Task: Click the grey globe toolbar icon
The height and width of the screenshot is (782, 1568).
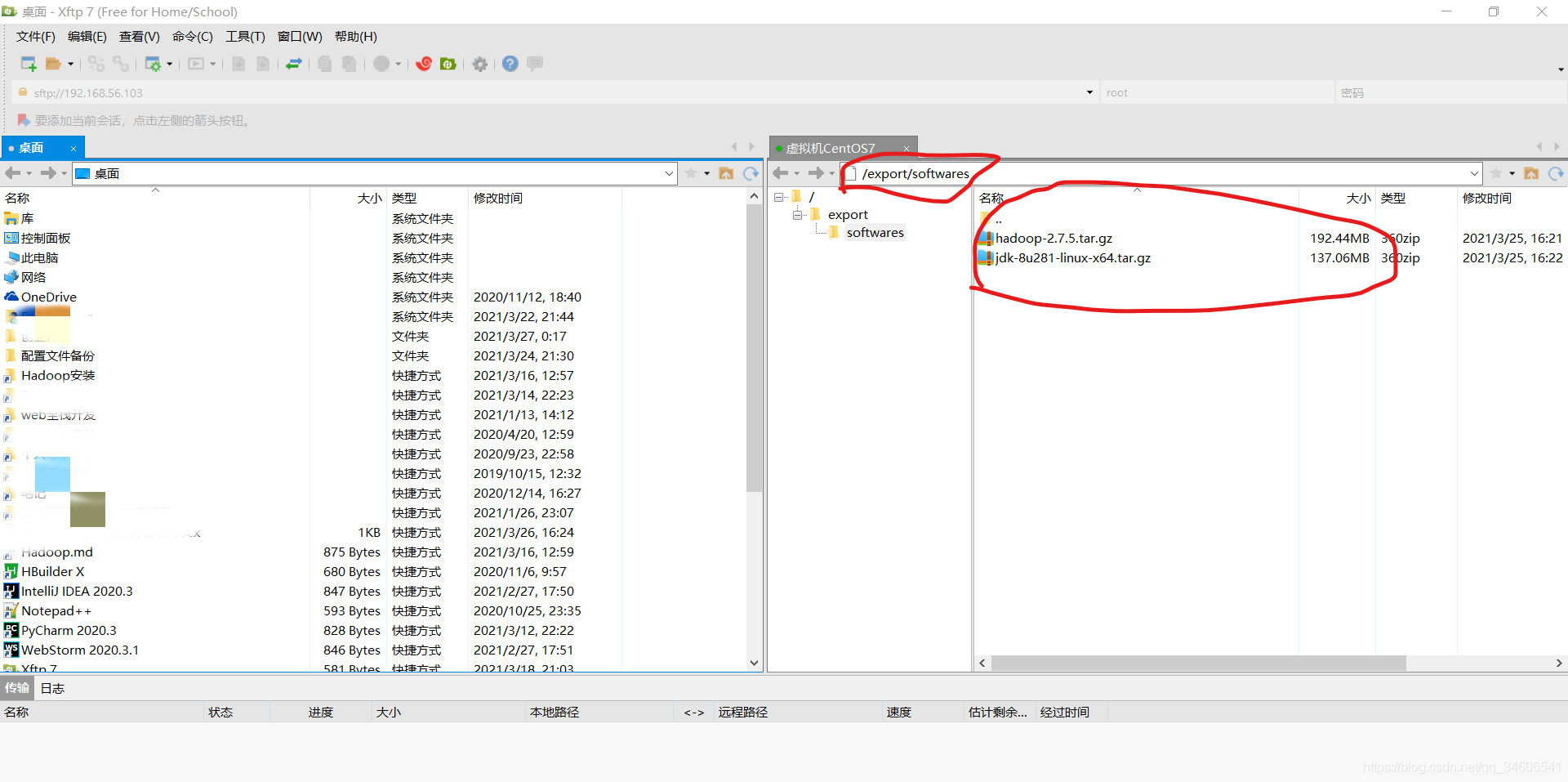Action: (381, 64)
